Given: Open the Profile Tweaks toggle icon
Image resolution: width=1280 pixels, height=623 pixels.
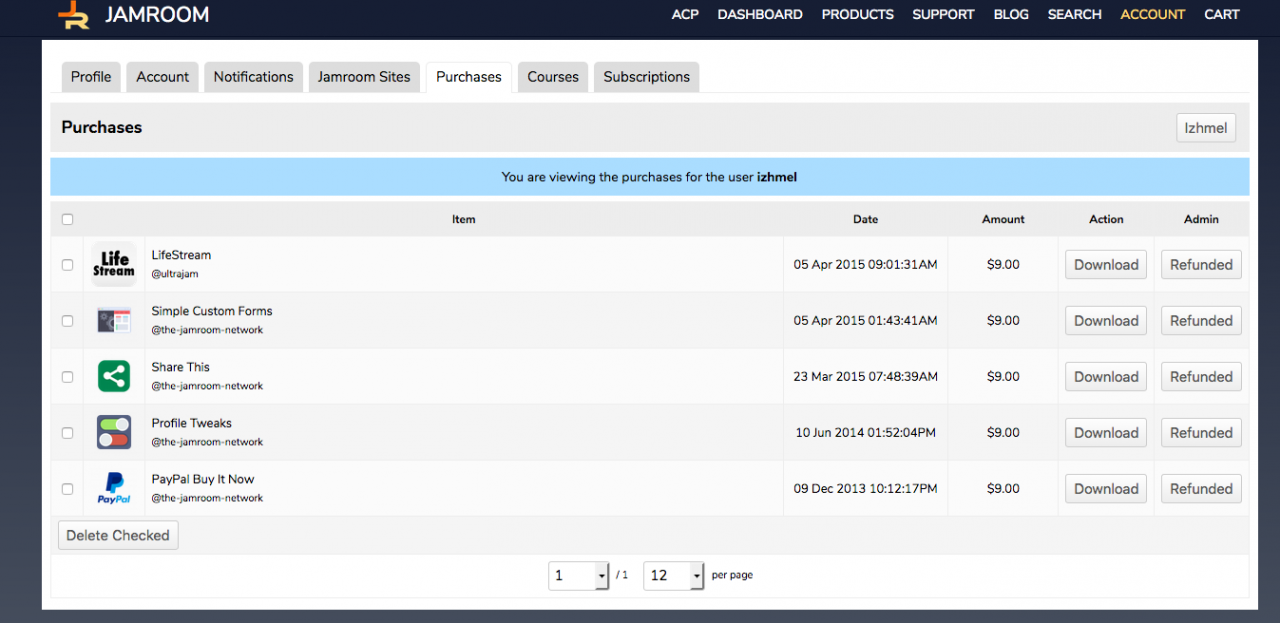Looking at the screenshot, I should (114, 433).
